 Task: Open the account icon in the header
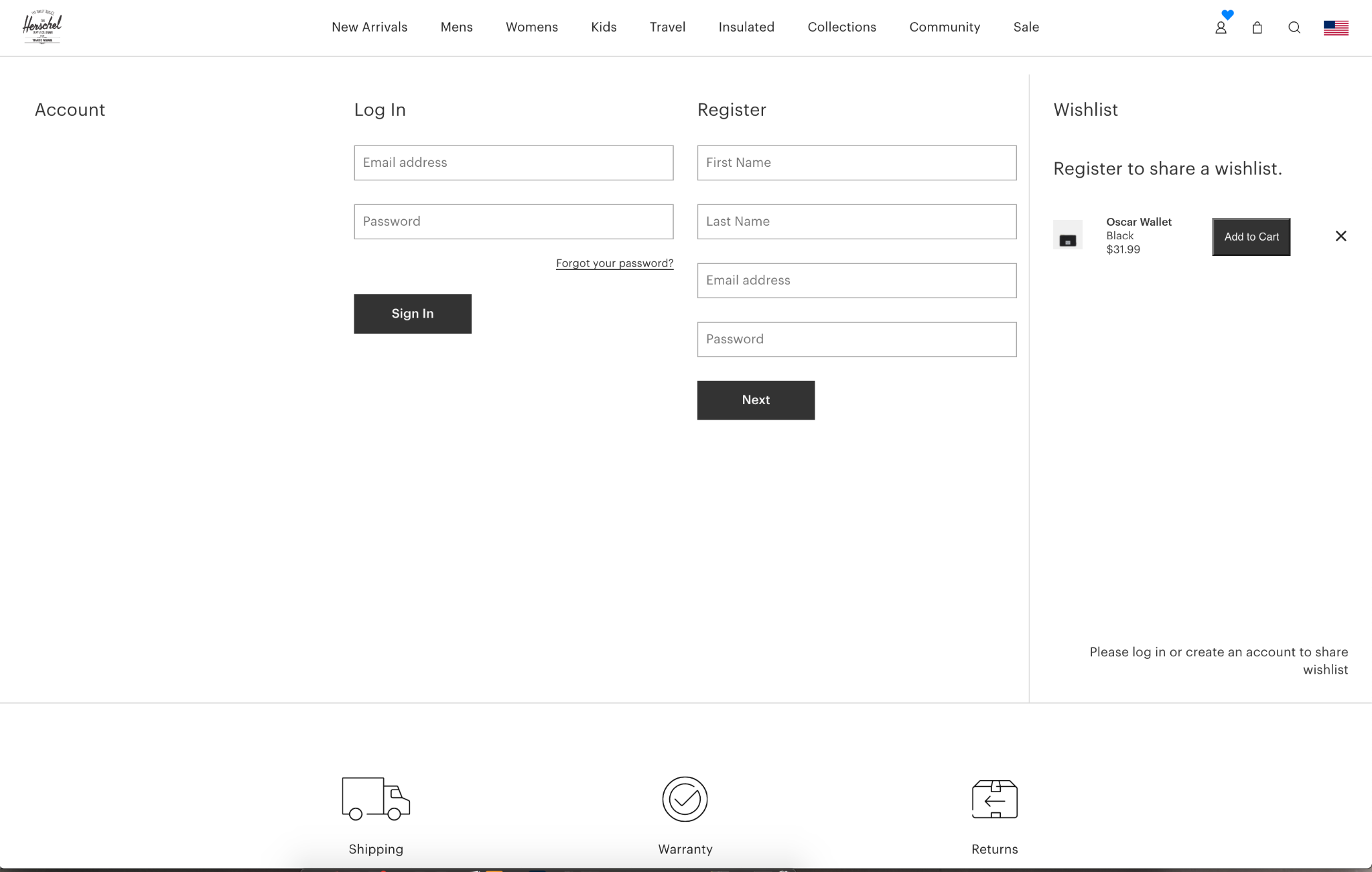click(x=1221, y=27)
